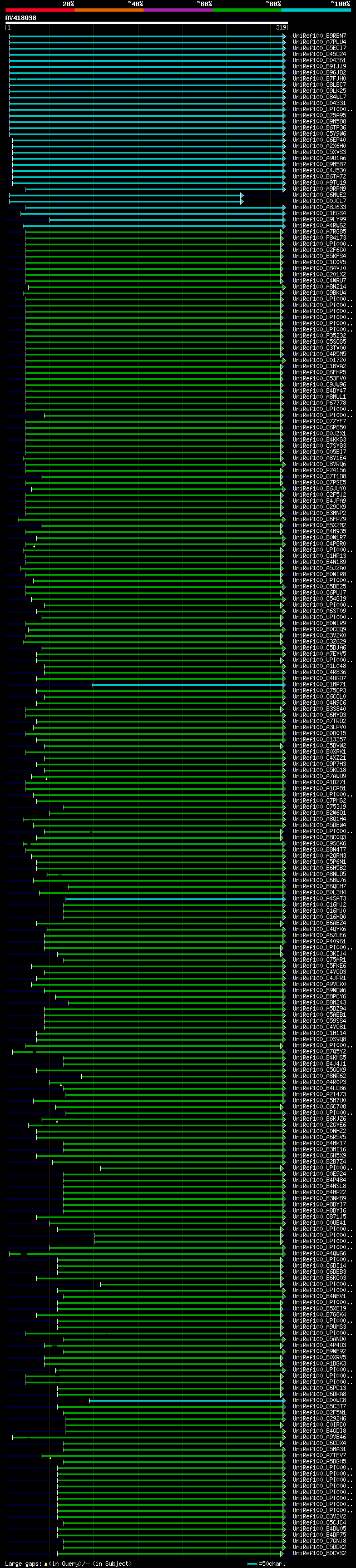Click the cyan alignment bar for UniRef100_A4SAT3
356x1568 pixels.
tap(175, 898)
